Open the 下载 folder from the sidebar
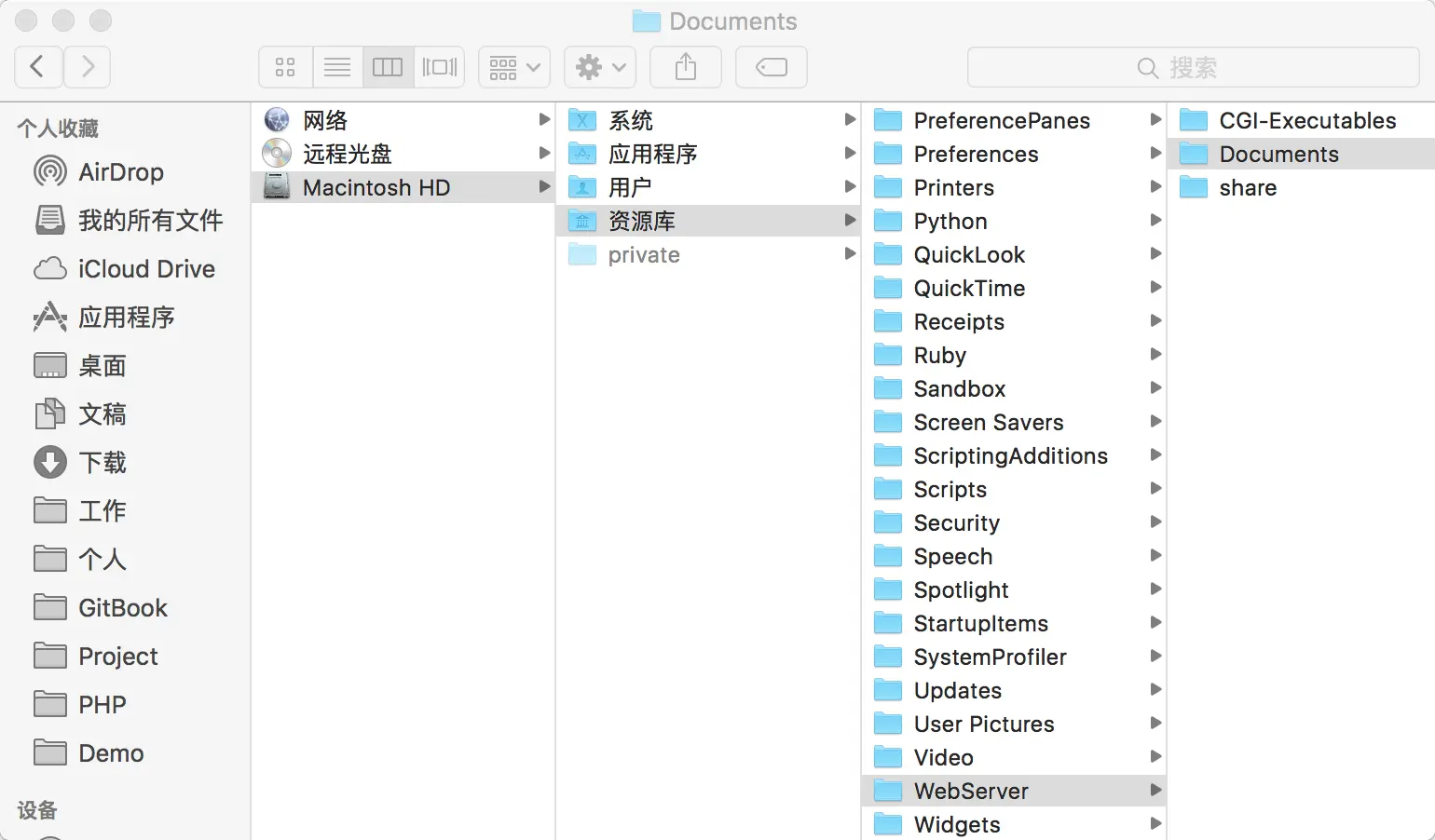Screen dimensions: 1435x840 [101, 462]
